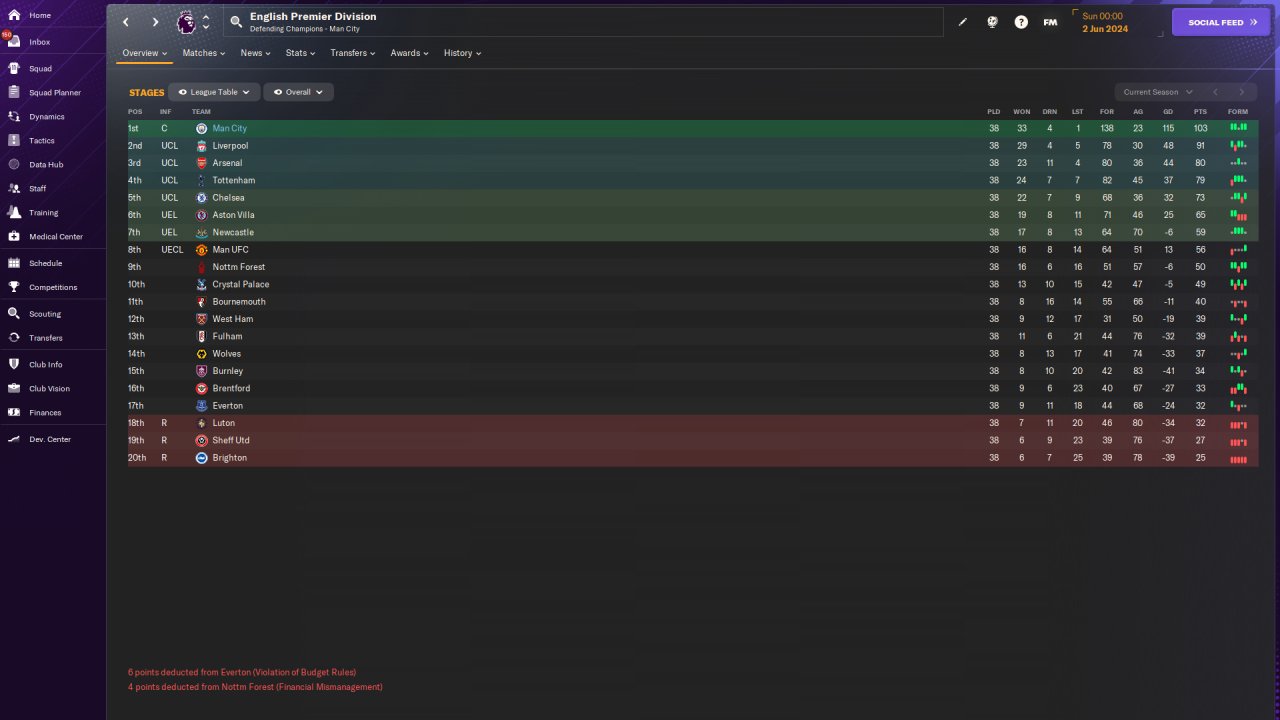Click the search field for English Premier Division
Image resolution: width=1280 pixels, height=720 pixels.
tap(584, 22)
